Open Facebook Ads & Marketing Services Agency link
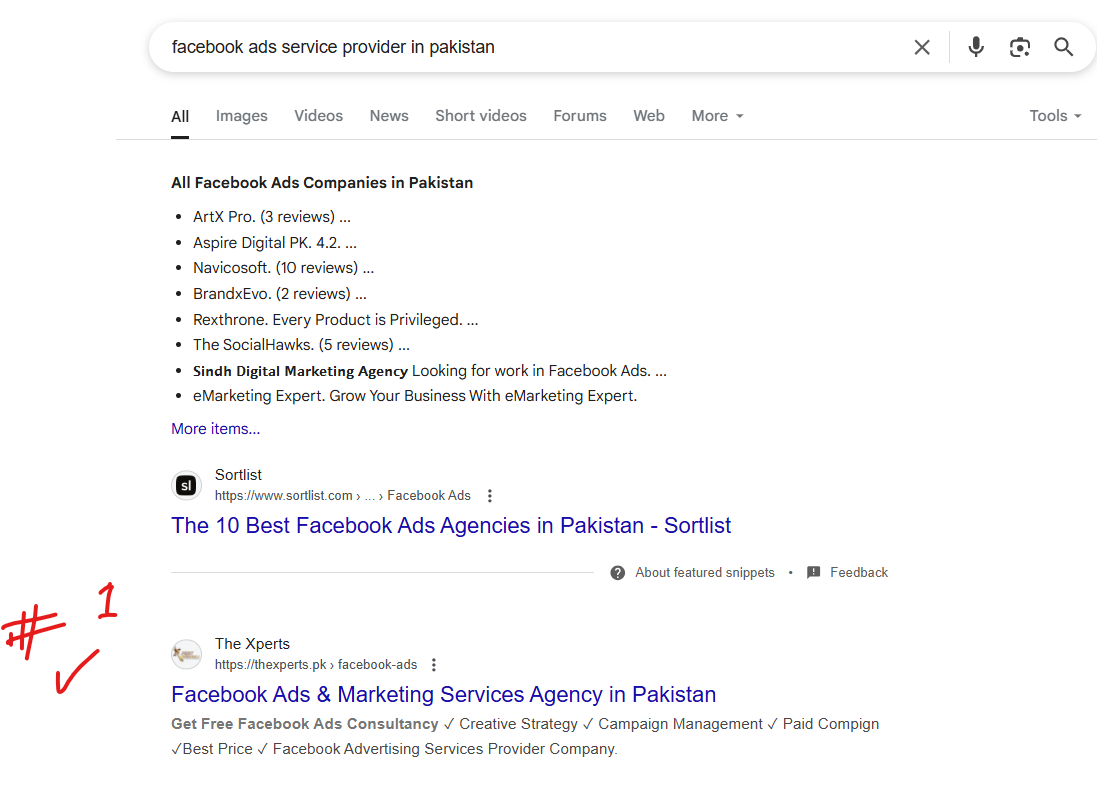The height and width of the screenshot is (788, 1097). [x=444, y=694]
